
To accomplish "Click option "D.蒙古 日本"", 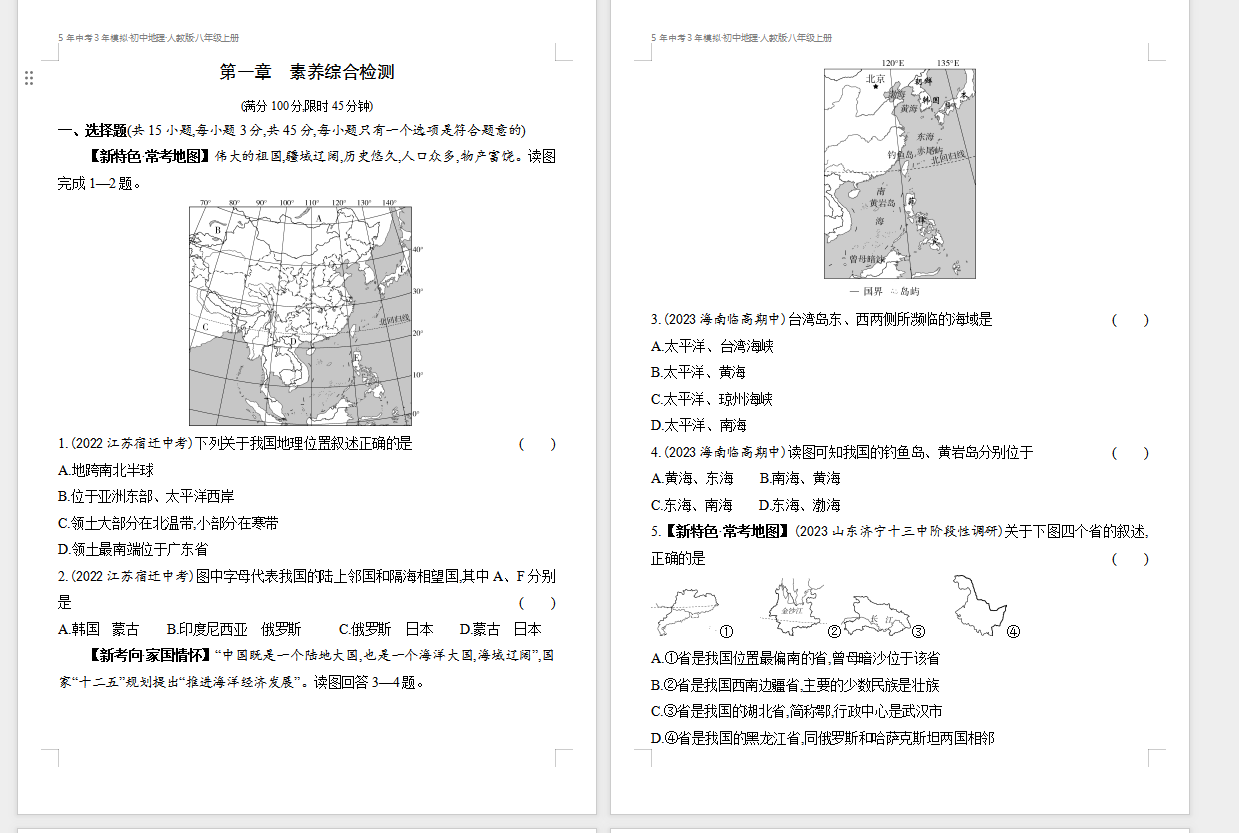I will (500, 629).
